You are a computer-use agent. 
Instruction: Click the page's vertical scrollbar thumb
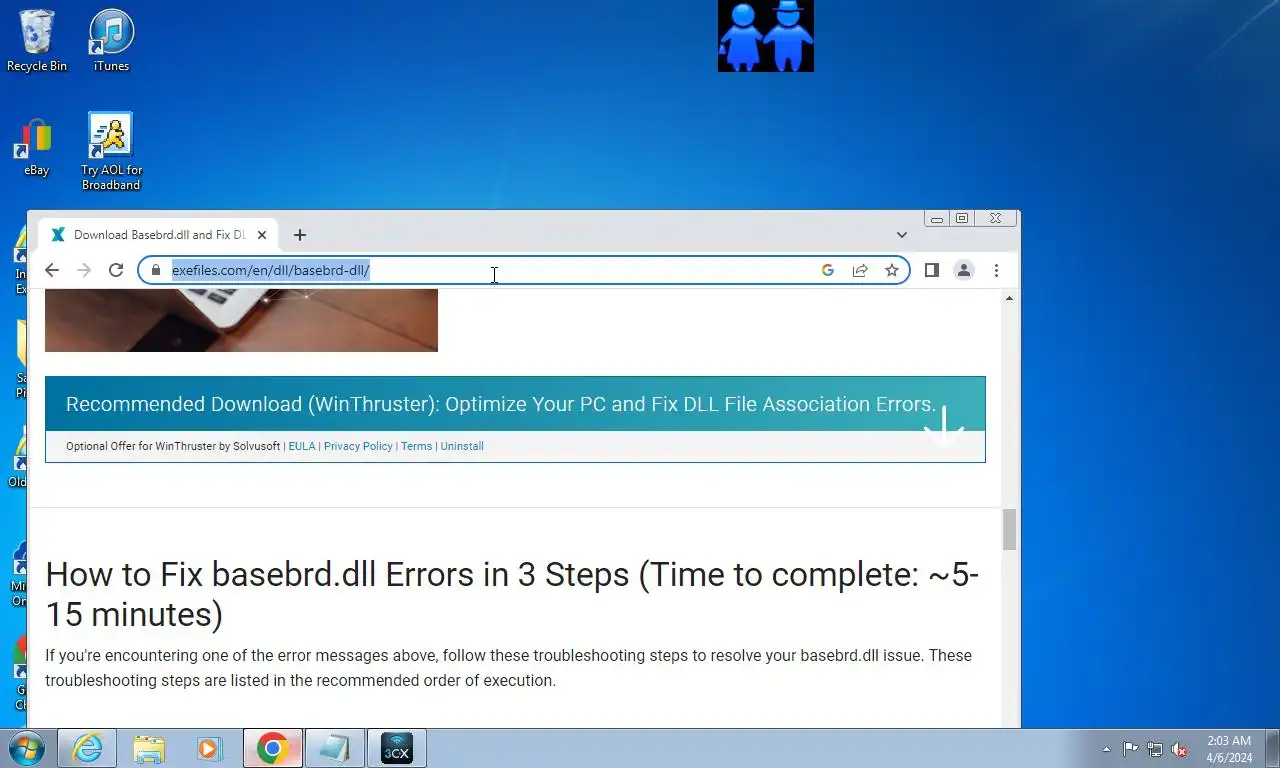1010,529
